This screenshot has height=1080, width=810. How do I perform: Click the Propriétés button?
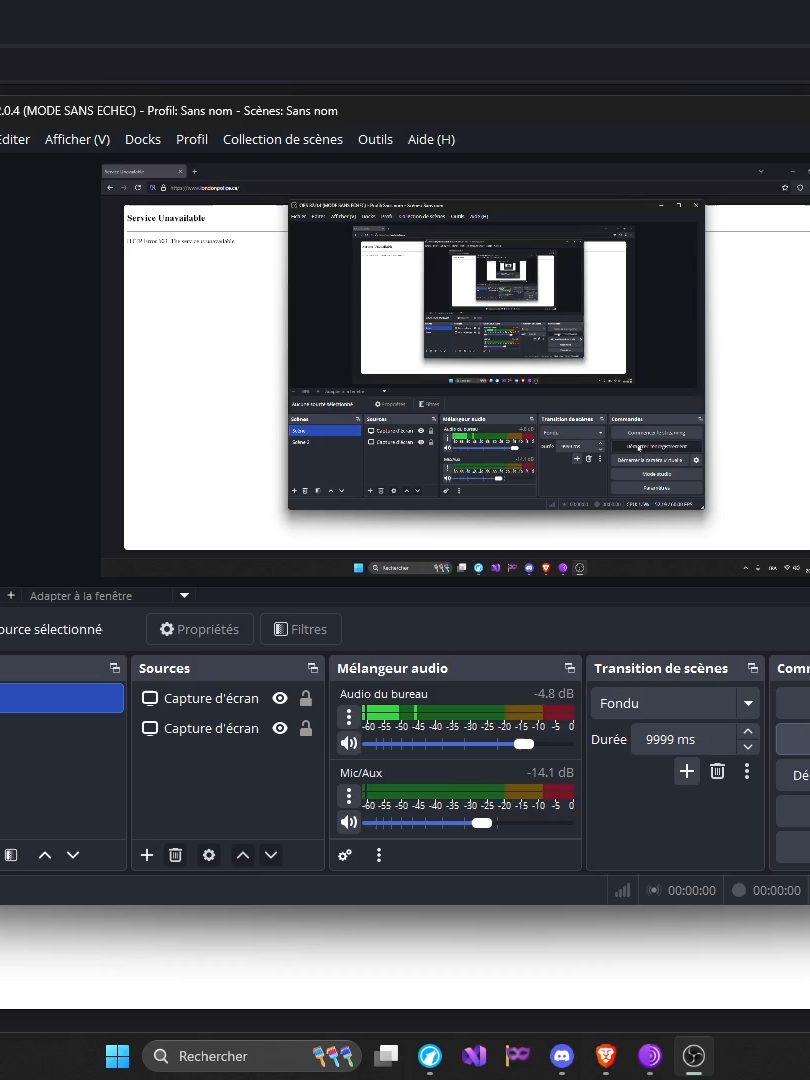[200, 629]
